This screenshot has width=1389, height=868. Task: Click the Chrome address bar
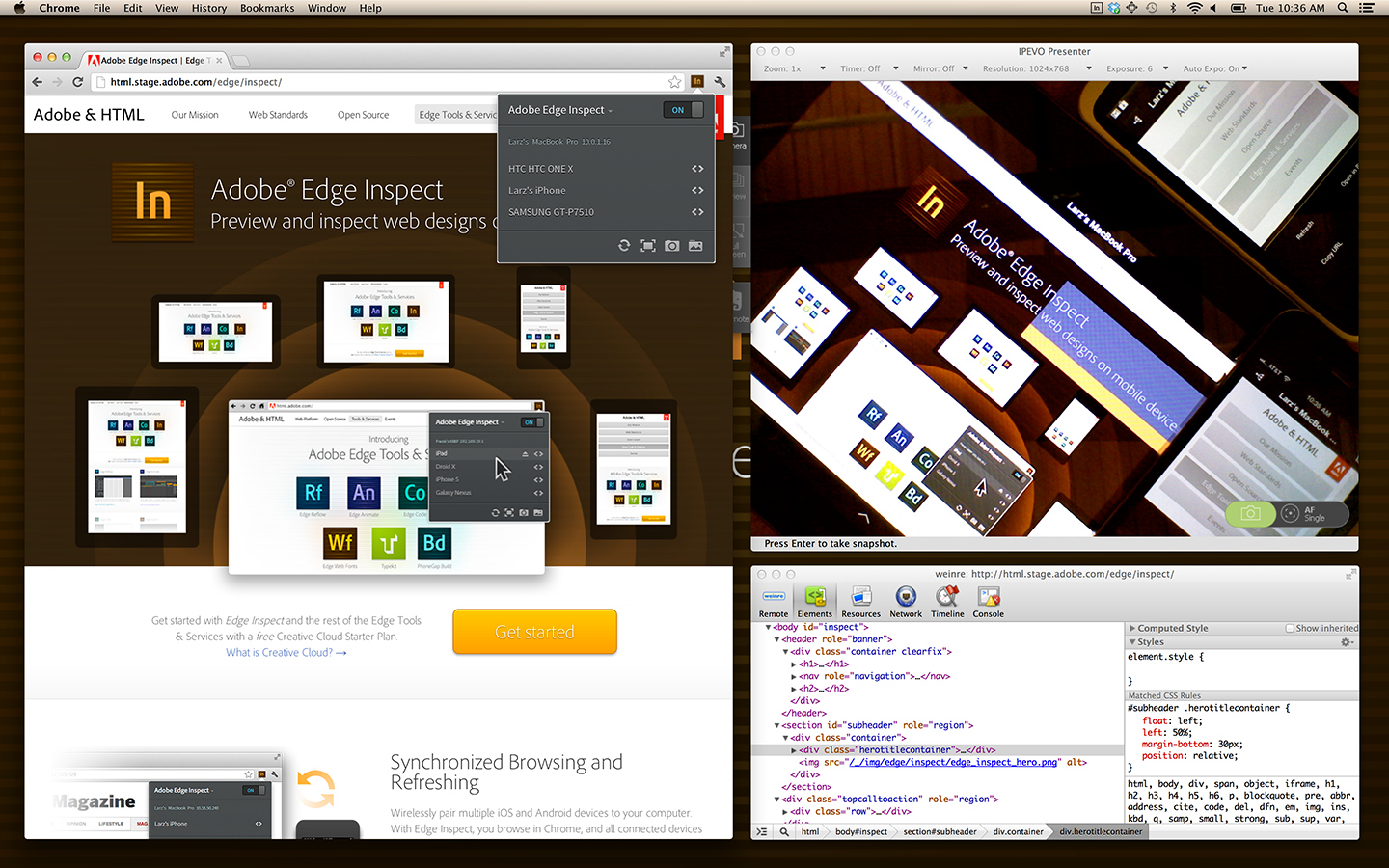(386, 82)
